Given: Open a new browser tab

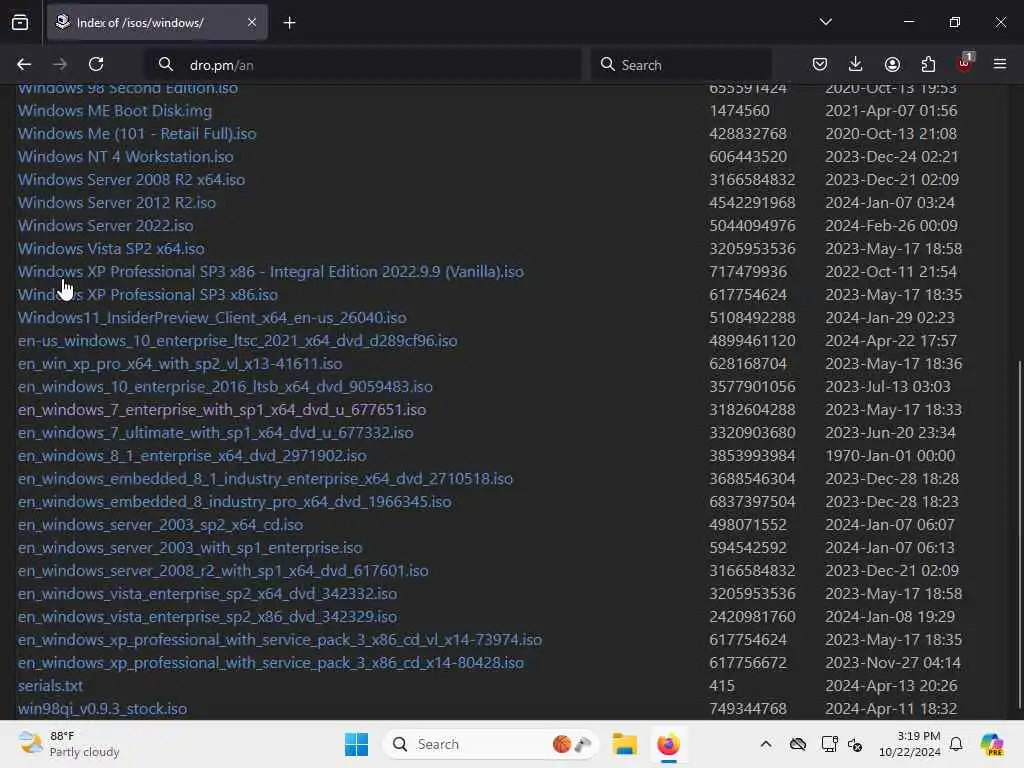Looking at the screenshot, I should click(x=289, y=23).
